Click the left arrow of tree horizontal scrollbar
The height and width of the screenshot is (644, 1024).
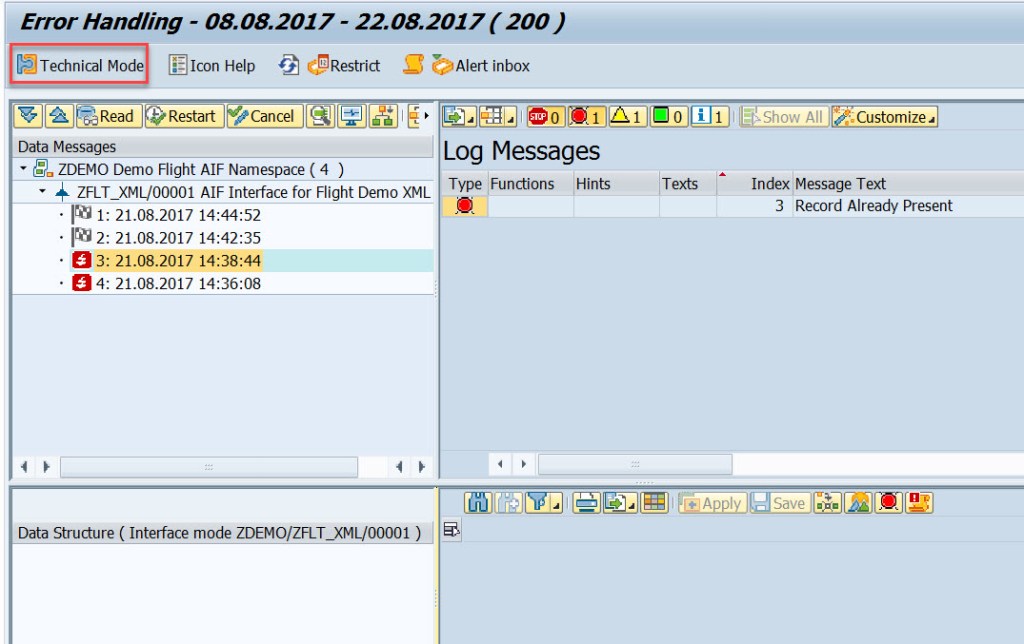click(24, 466)
